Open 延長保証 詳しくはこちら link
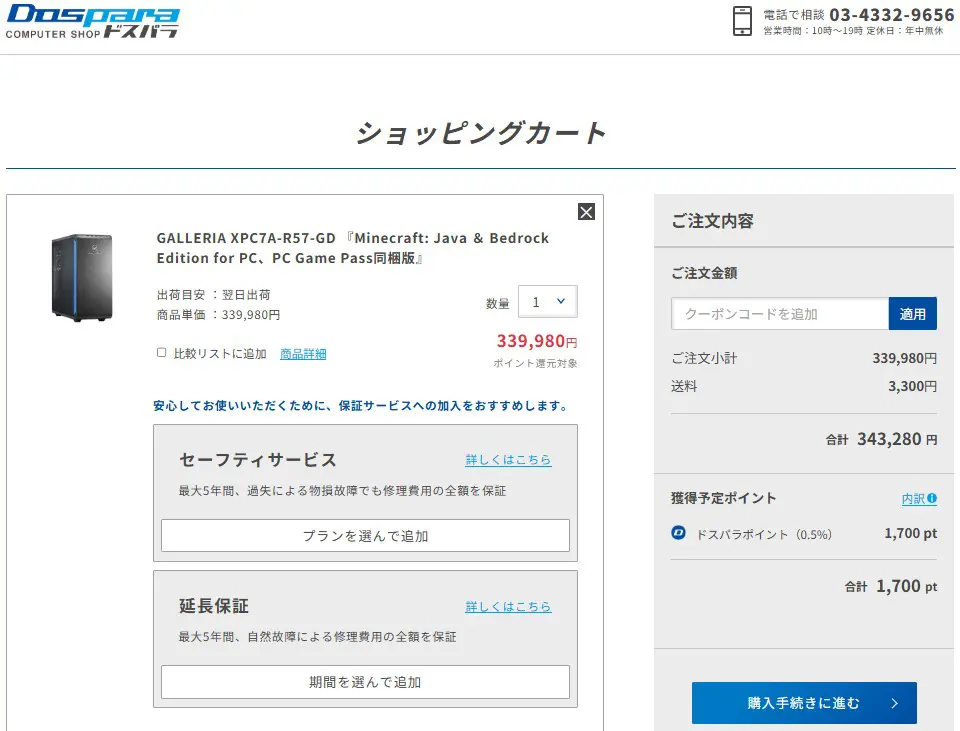The width and height of the screenshot is (960, 731). (x=508, y=607)
